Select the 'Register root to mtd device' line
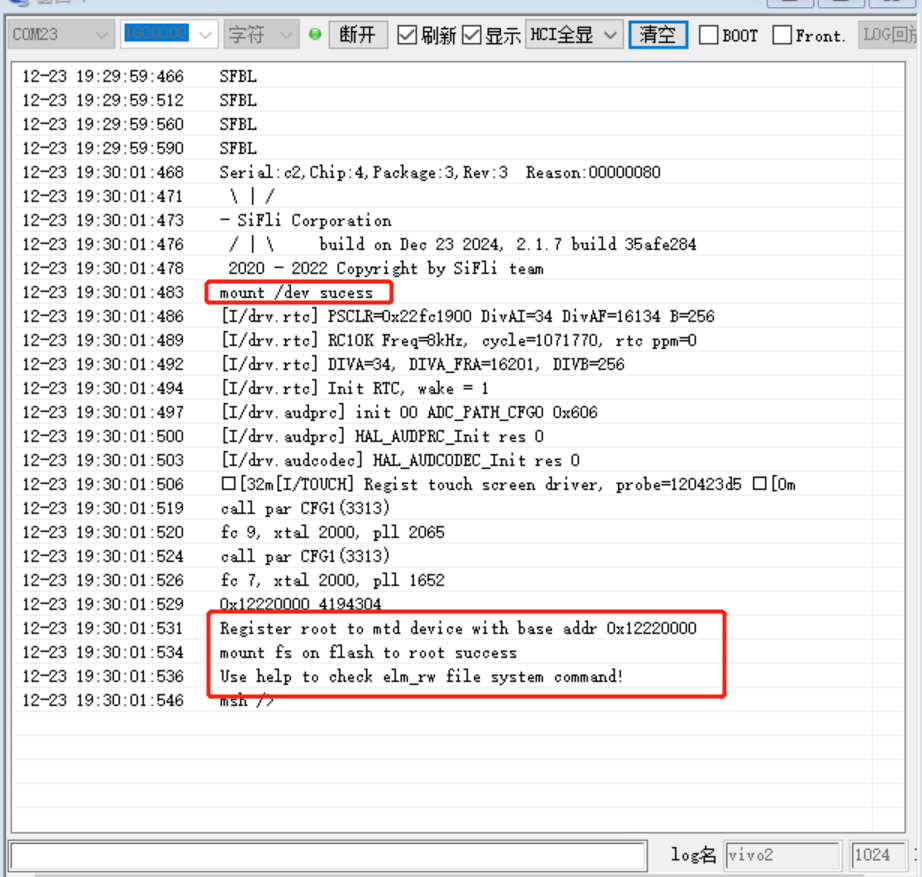 (x=457, y=629)
